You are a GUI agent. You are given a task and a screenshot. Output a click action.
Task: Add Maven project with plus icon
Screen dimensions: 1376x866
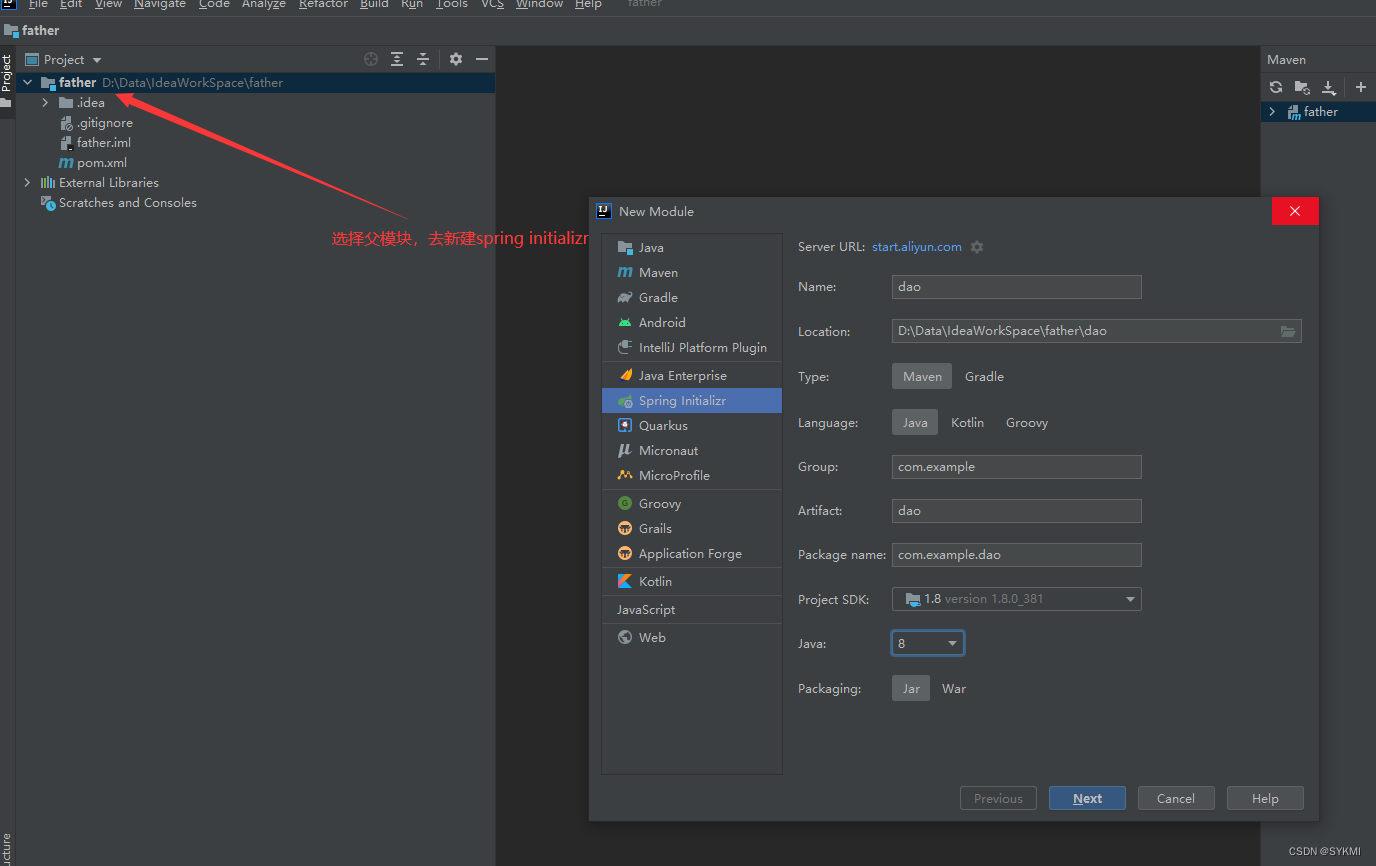[x=1361, y=87]
